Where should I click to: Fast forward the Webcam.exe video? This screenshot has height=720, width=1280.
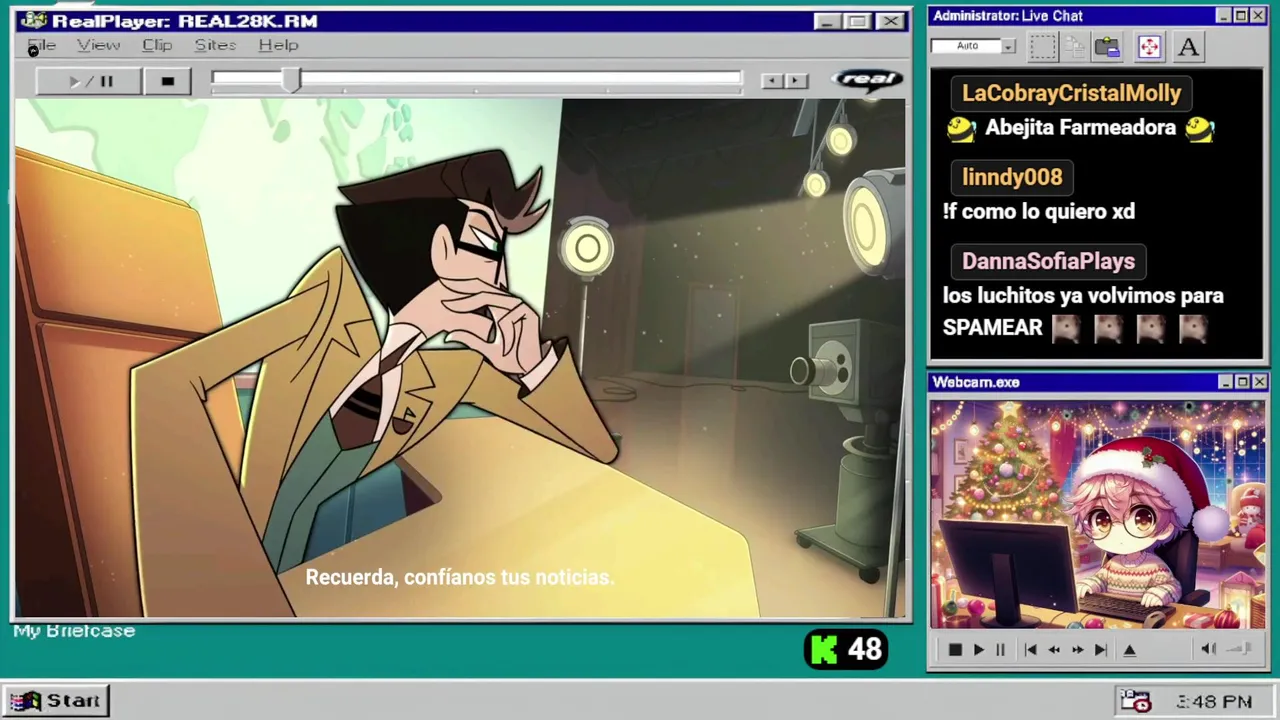tap(1077, 649)
